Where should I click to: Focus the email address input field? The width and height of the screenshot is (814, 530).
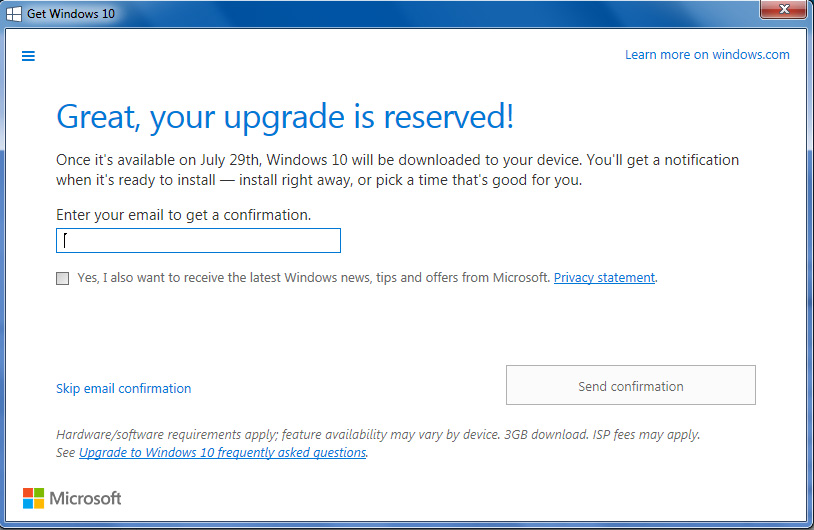[198, 241]
